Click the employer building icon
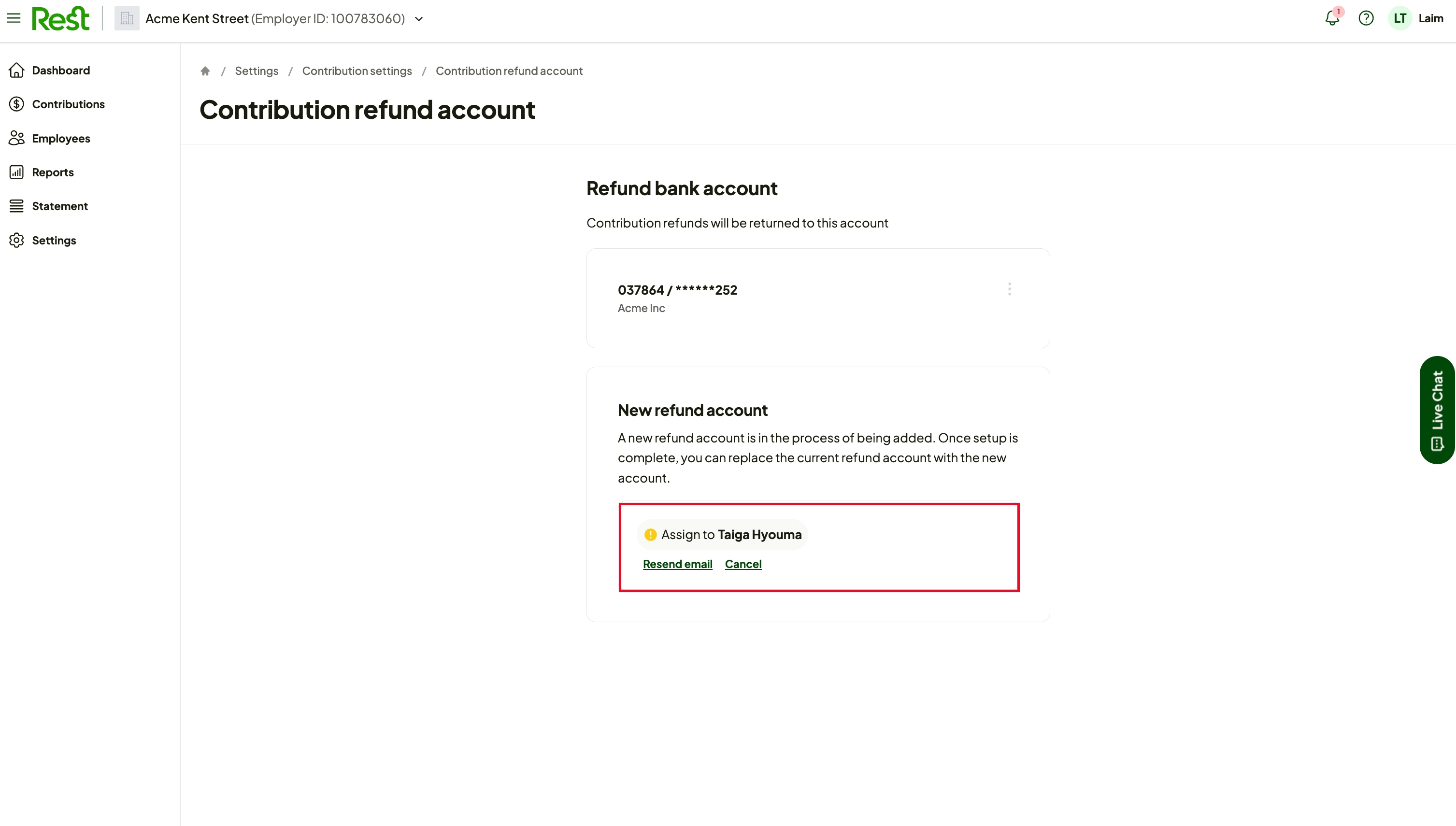Screen dimensions: 1456x826 127,18
